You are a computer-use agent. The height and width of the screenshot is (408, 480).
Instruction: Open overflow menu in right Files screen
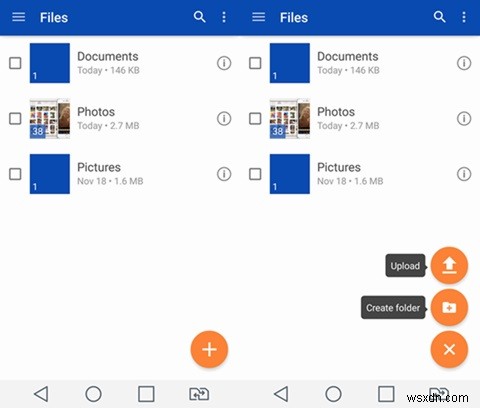464,17
